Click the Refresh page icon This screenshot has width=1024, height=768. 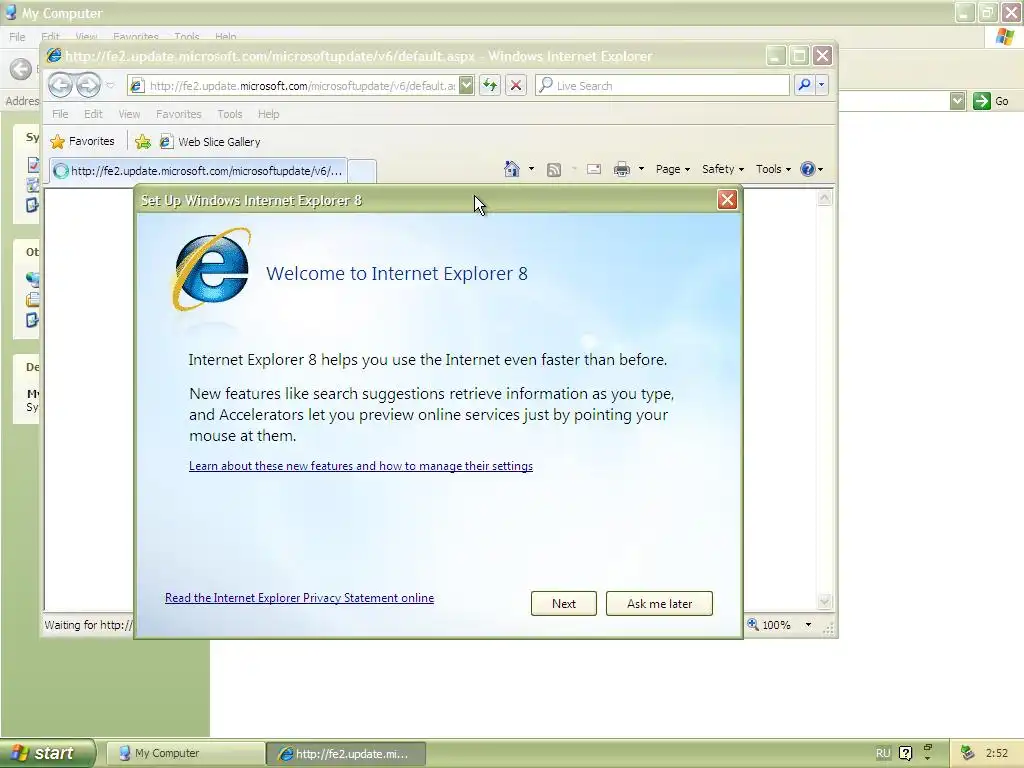point(490,86)
